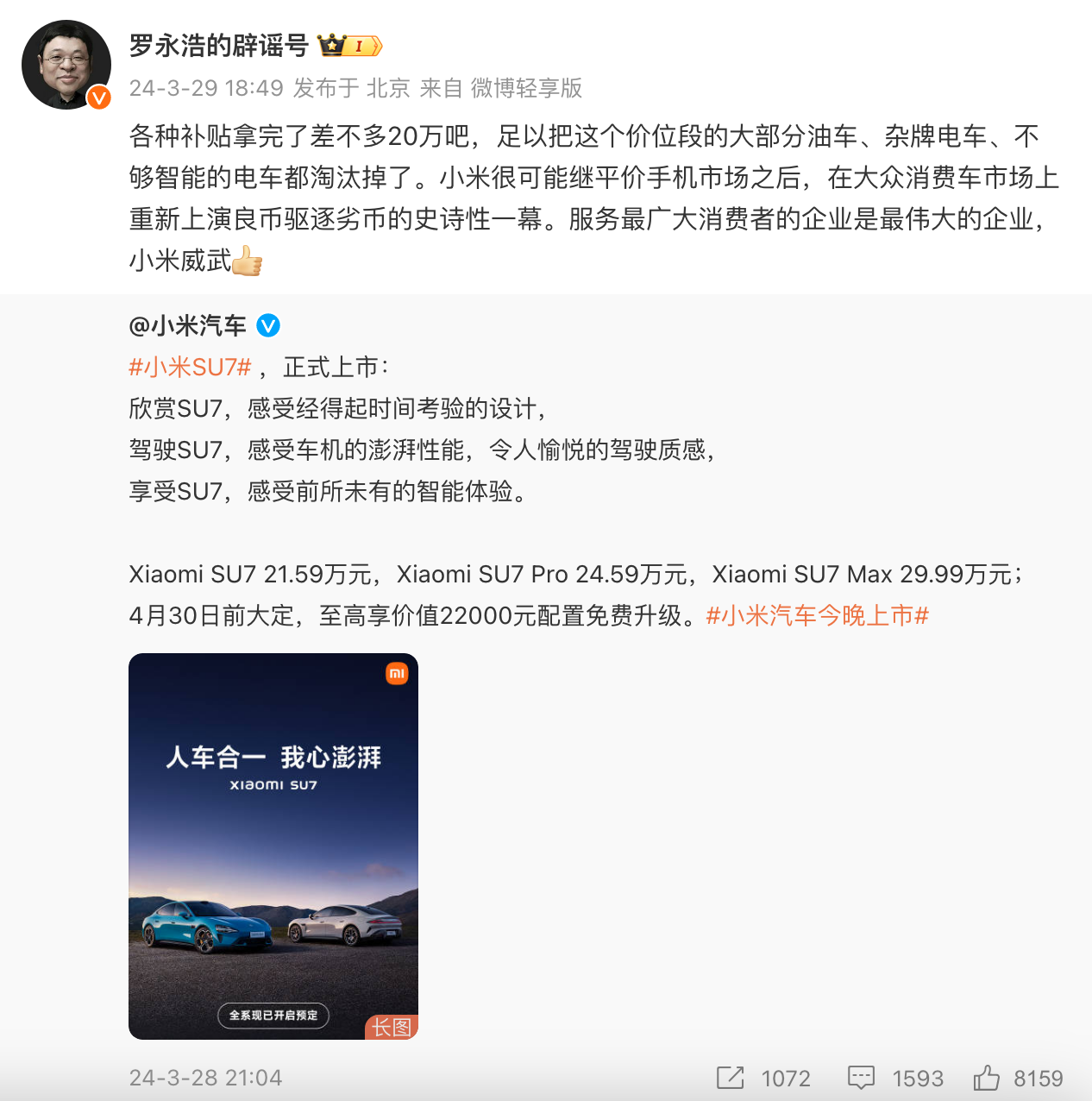Click the 24-3-29 18:49 post timestamp
1092x1101 pixels.
(206, 88)
